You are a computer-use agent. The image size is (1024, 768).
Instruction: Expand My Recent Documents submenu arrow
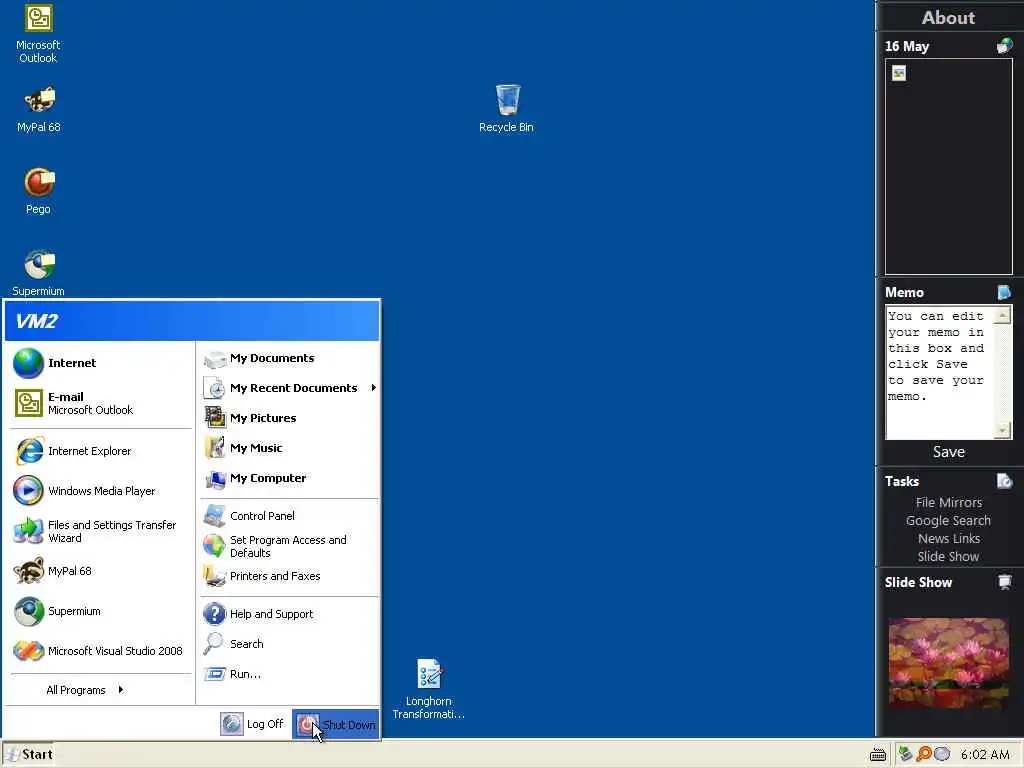point(374,388)
